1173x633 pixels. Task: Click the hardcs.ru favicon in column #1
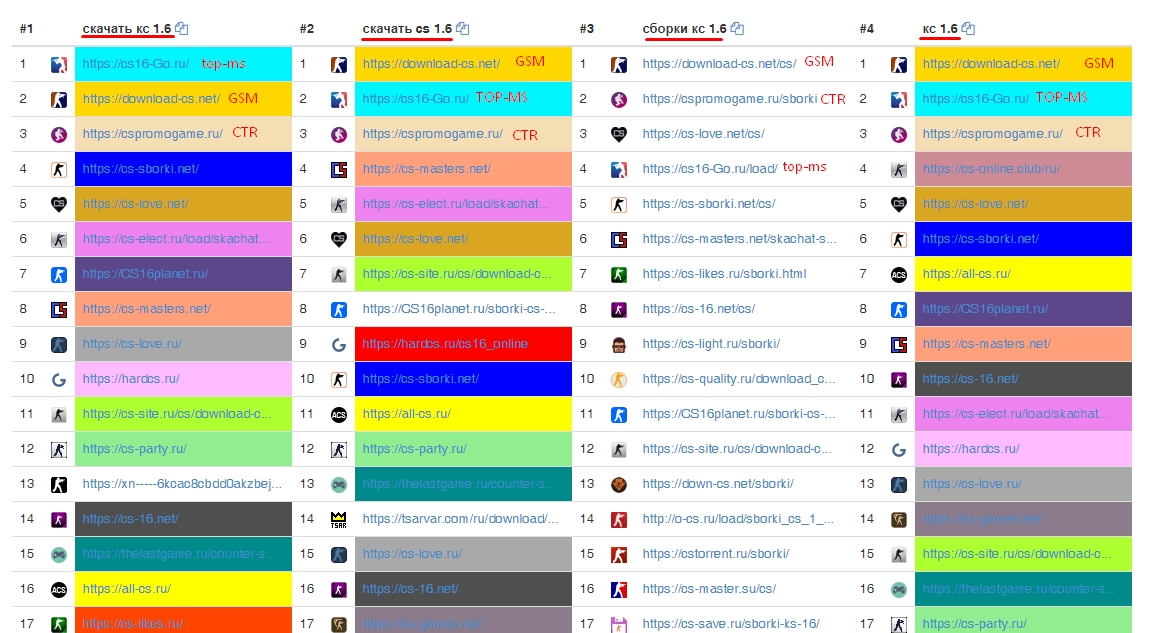point(59,380)
